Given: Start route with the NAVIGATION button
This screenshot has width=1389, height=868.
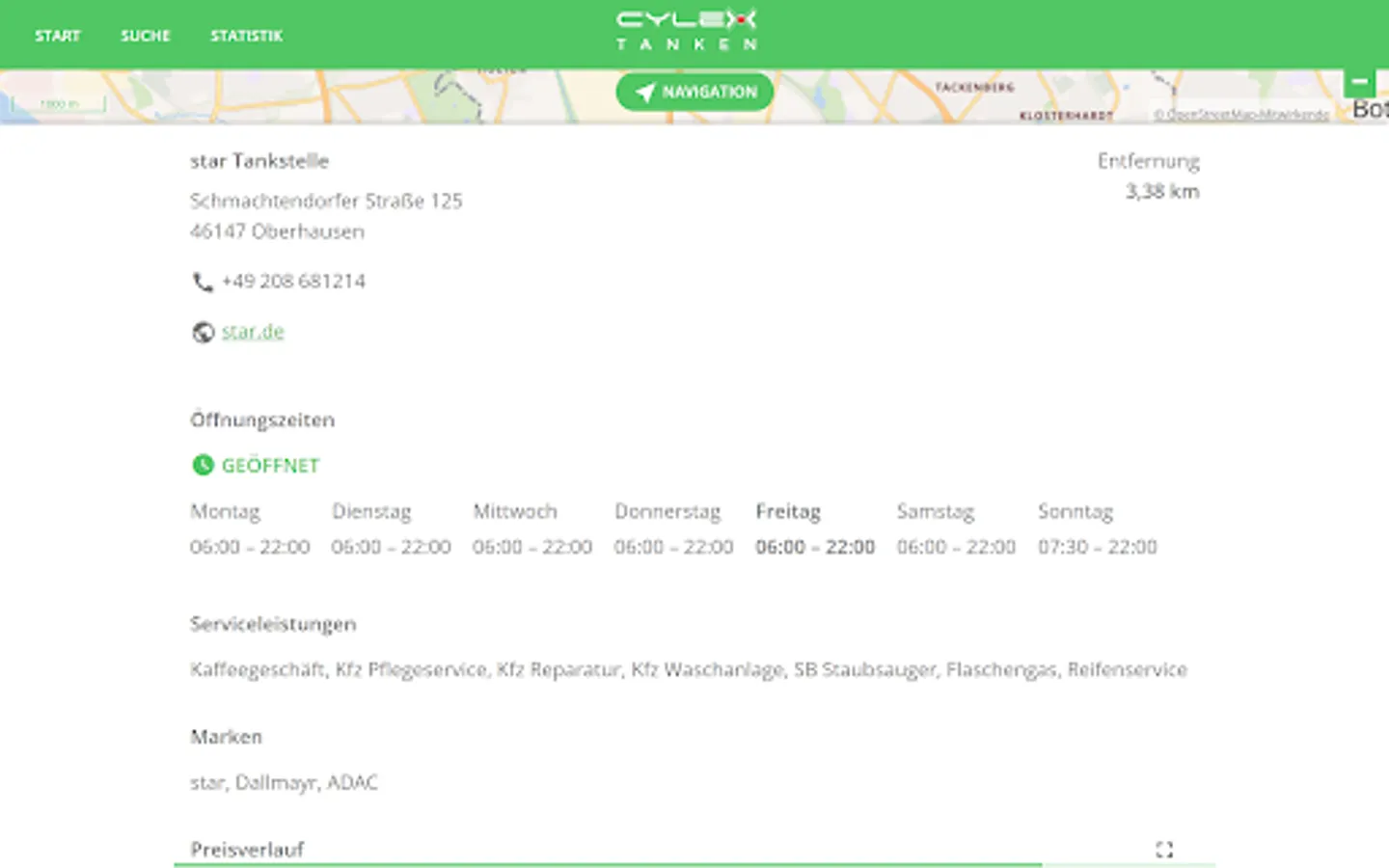Looking at the screenshot, I should point(694,92).
